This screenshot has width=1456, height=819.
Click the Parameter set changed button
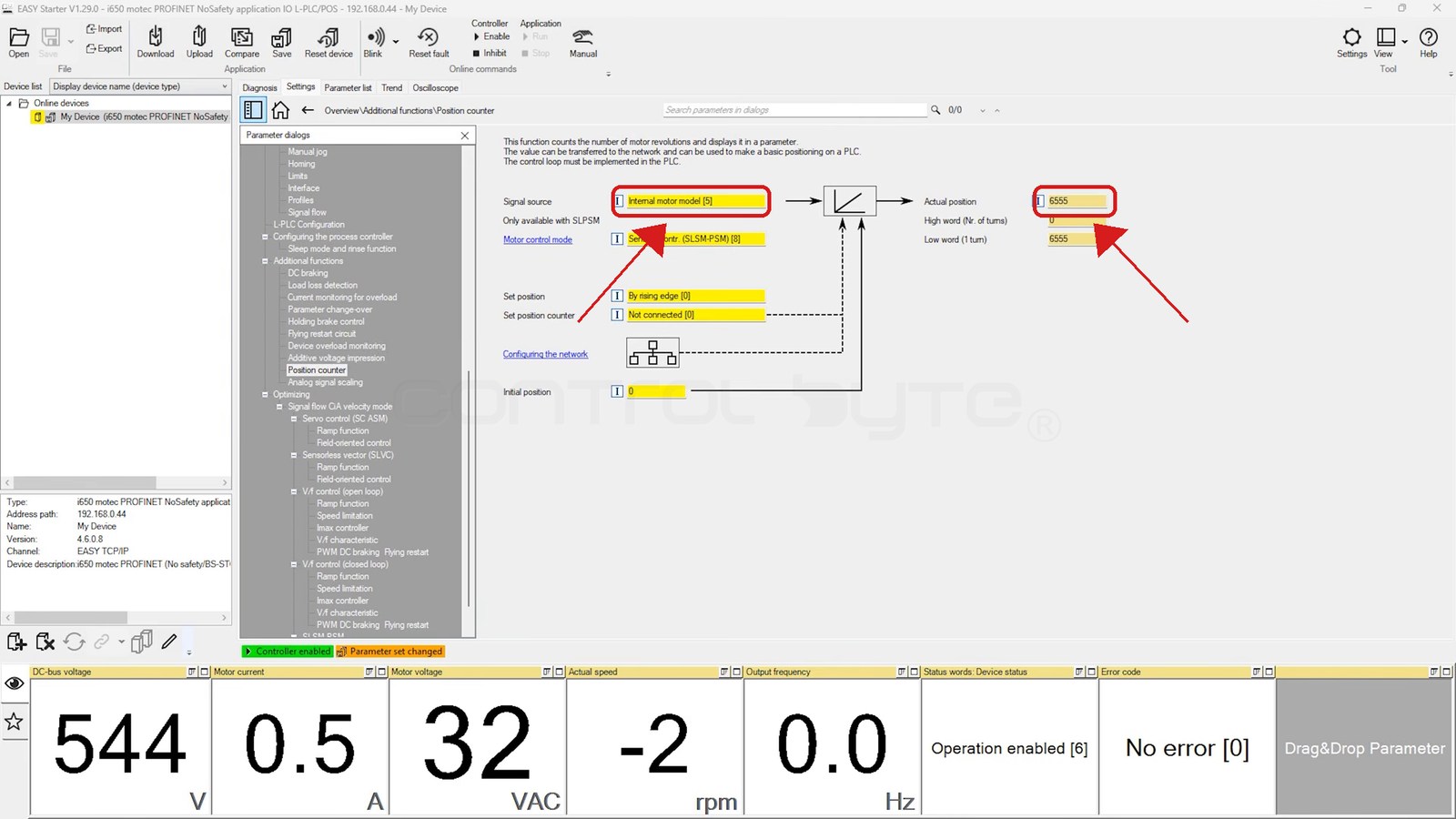pyautogui.click(x=390, y=652)
